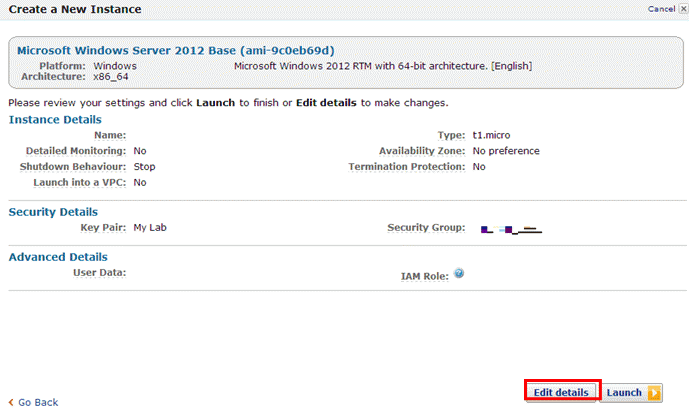The width and height of the screenshot is (689, 417).
Task: Select the Microsoft Windows Server 2012 Base title
Action: pyautogui.click(x=176, y=51)
